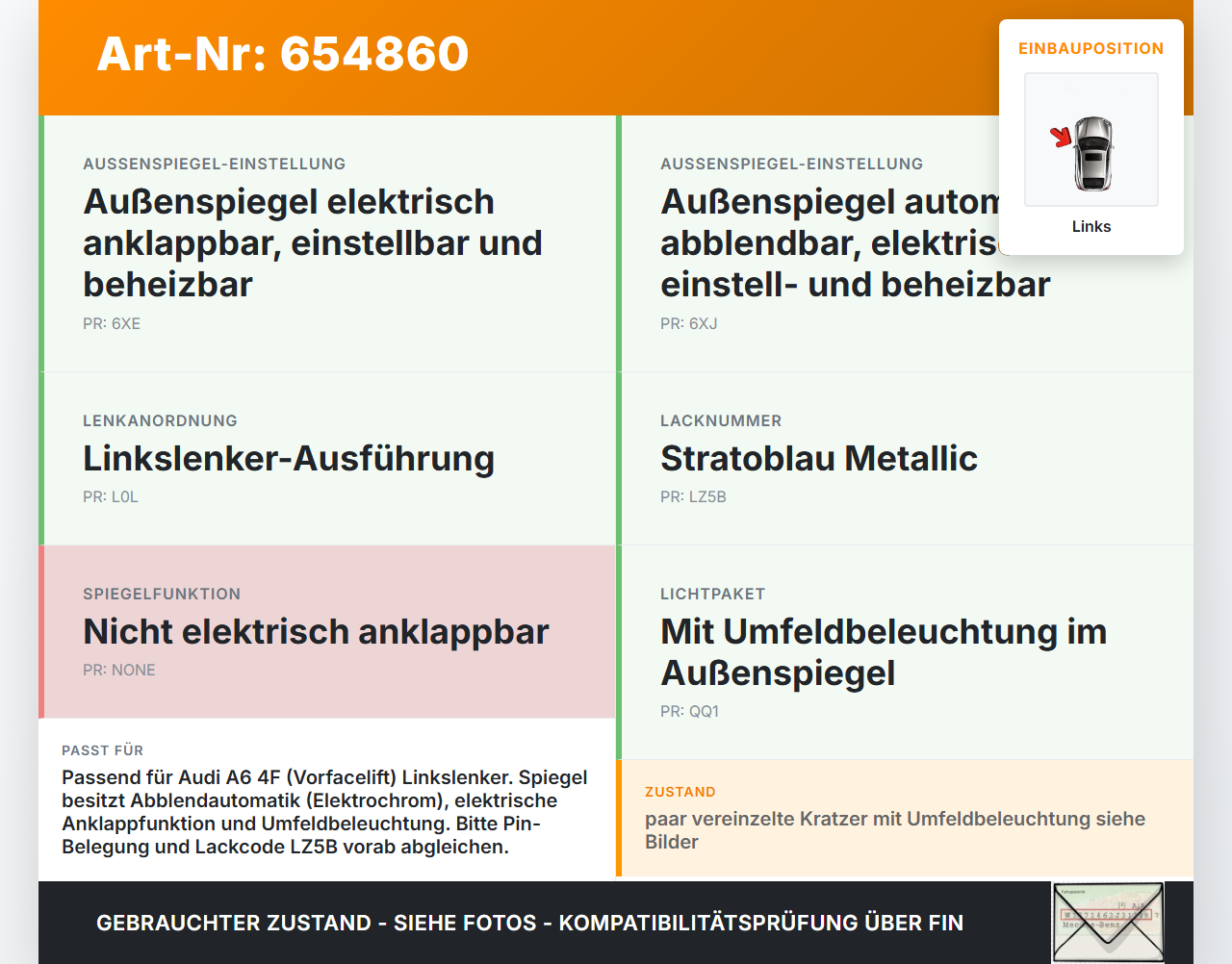Select 'paar vereinzelte Kratzer' condition text
Screen dimensions: 1232x964
click(x=895, y=830)
